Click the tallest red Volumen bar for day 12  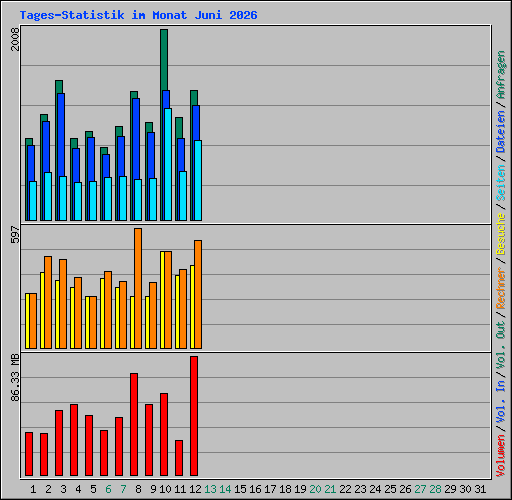[194, 416]
